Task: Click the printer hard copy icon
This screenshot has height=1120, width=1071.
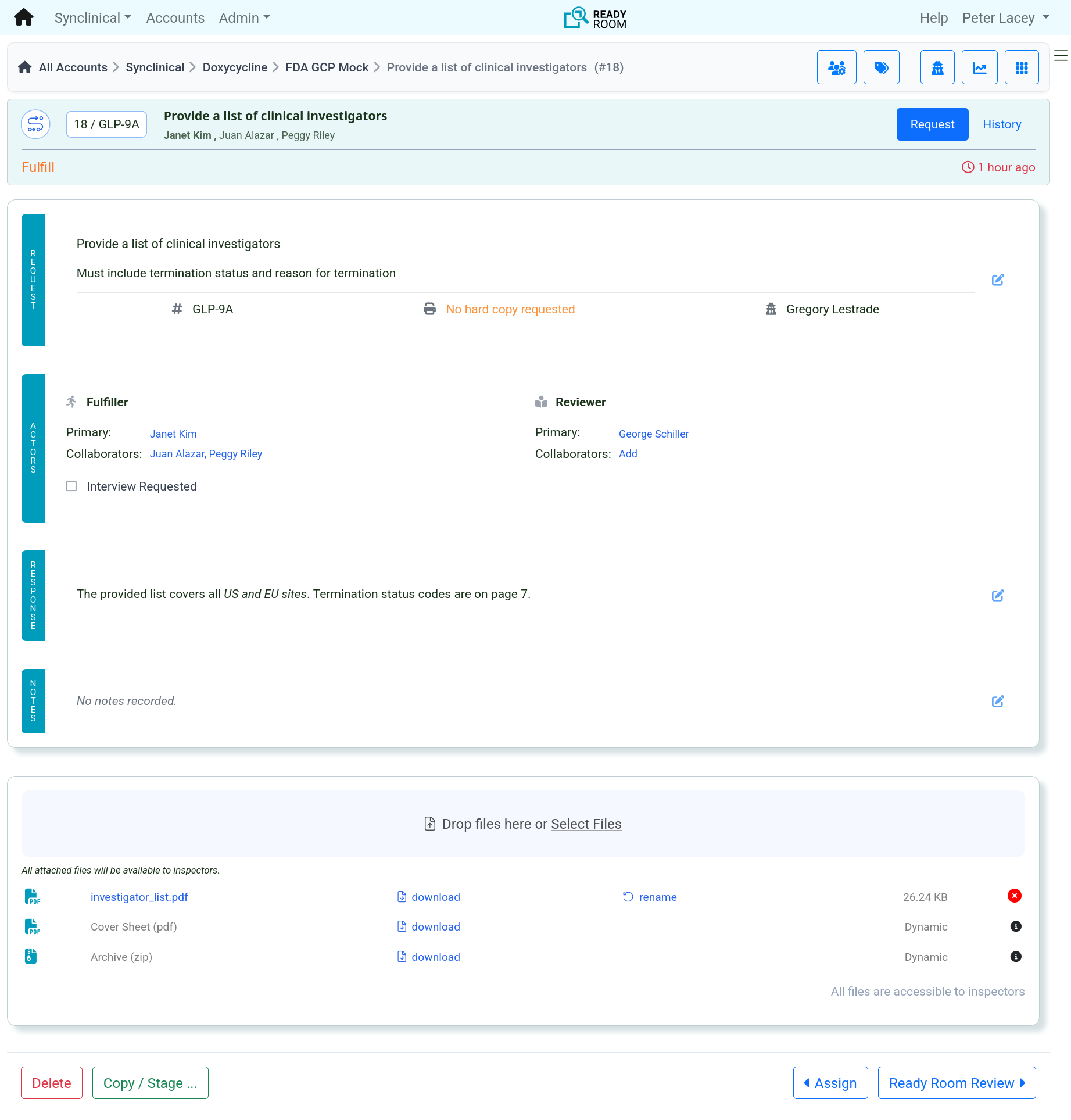Action: tap(429, 309)
